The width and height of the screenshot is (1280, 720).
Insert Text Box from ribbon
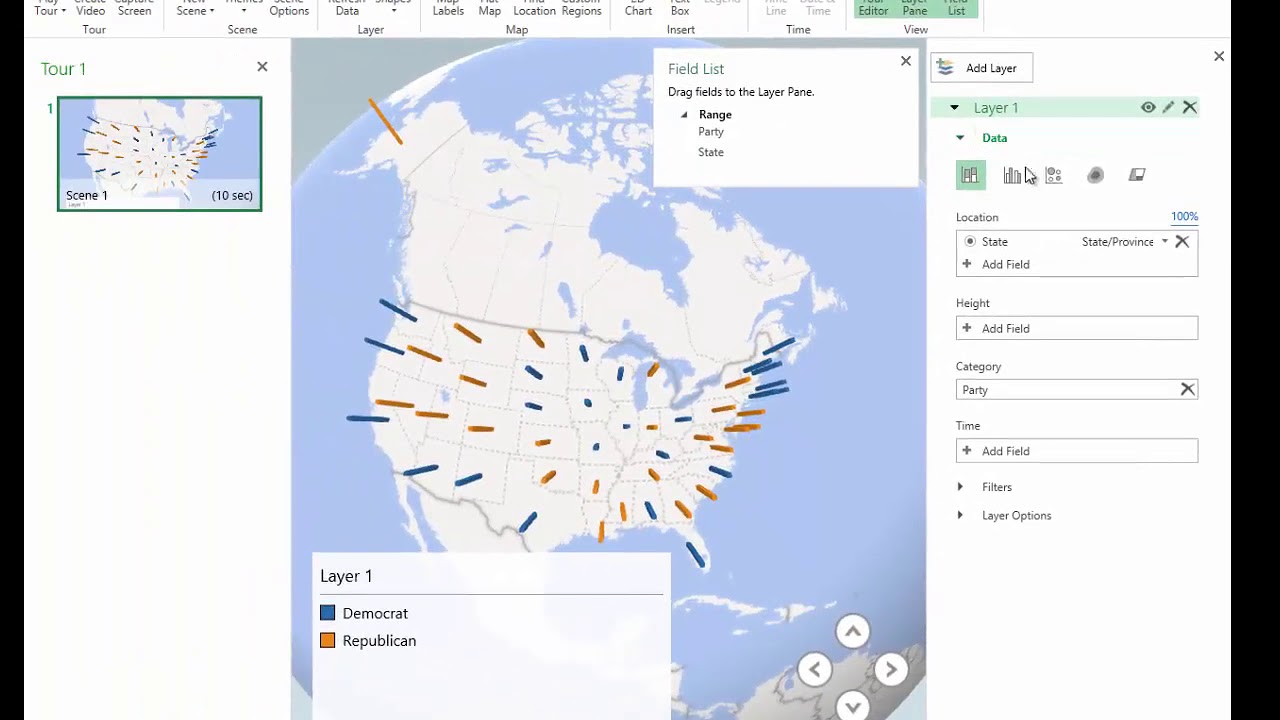(680, 8)
